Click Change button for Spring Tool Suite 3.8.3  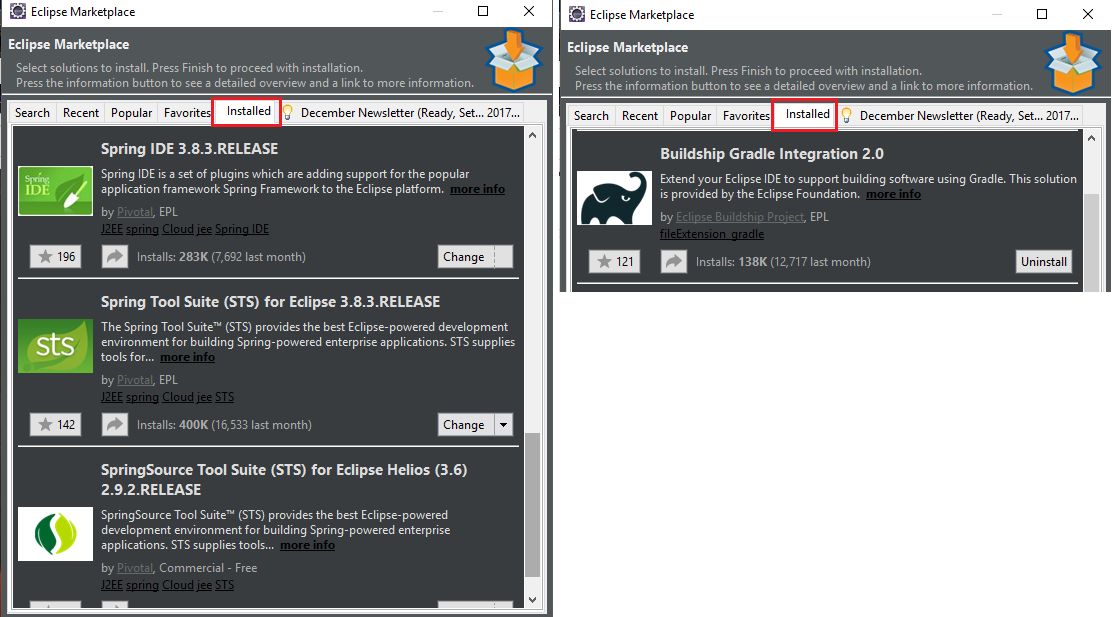[x=465, y=425]
